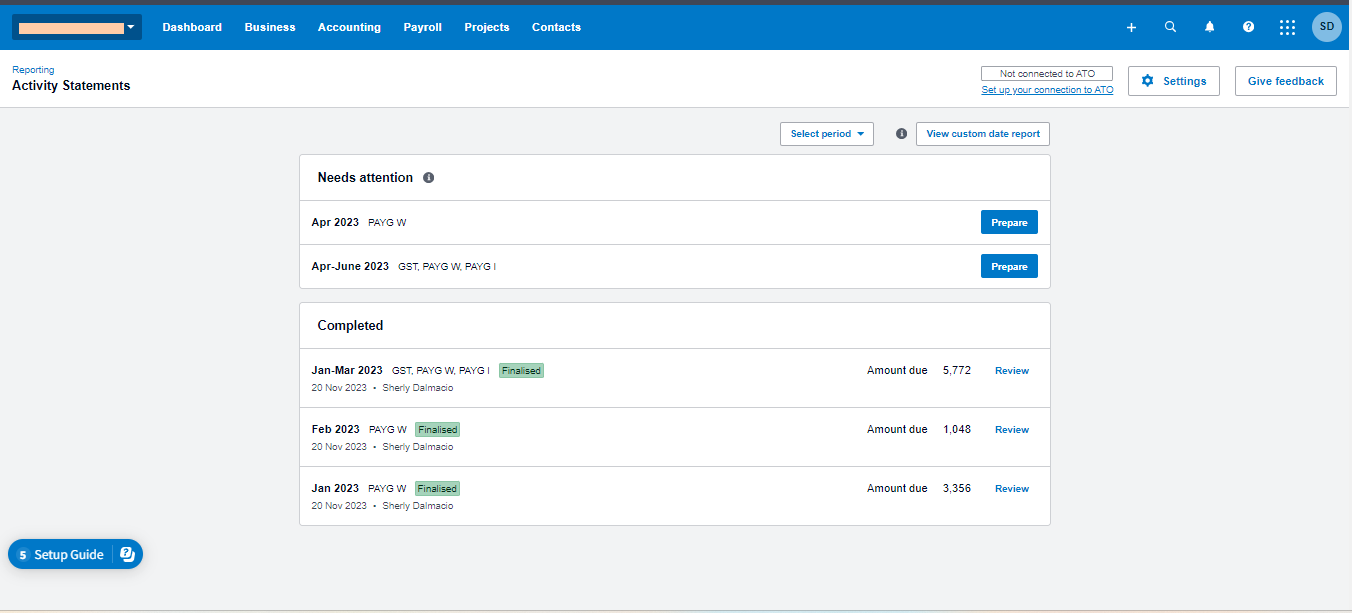Open the Accounting menu
1352x613 pixels.
[349, 27]
